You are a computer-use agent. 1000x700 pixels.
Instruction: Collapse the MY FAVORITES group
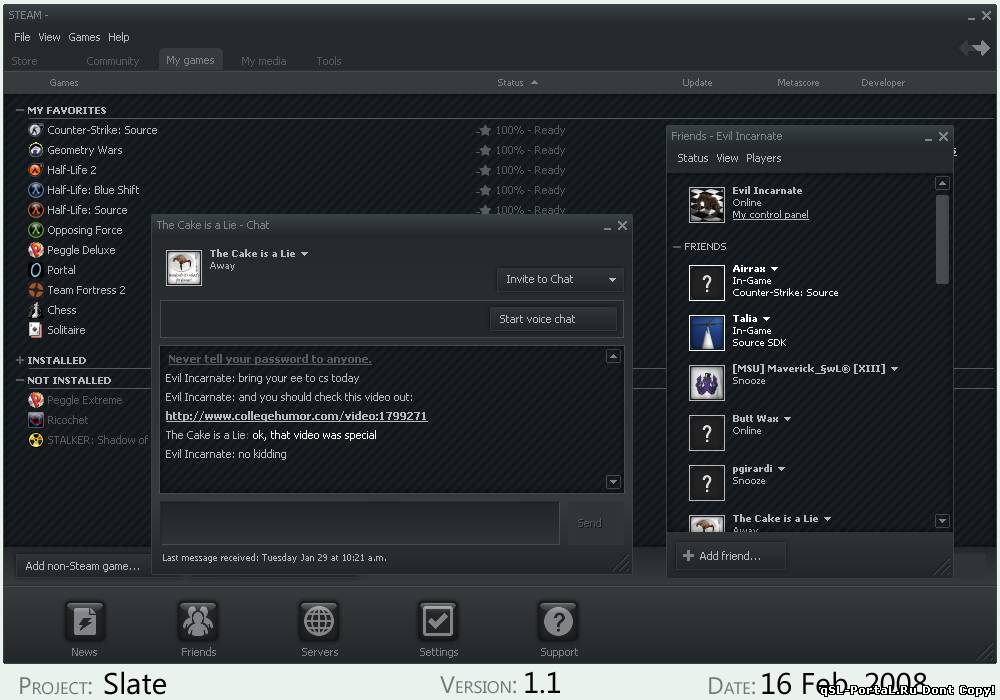click(x=20, y=110)
